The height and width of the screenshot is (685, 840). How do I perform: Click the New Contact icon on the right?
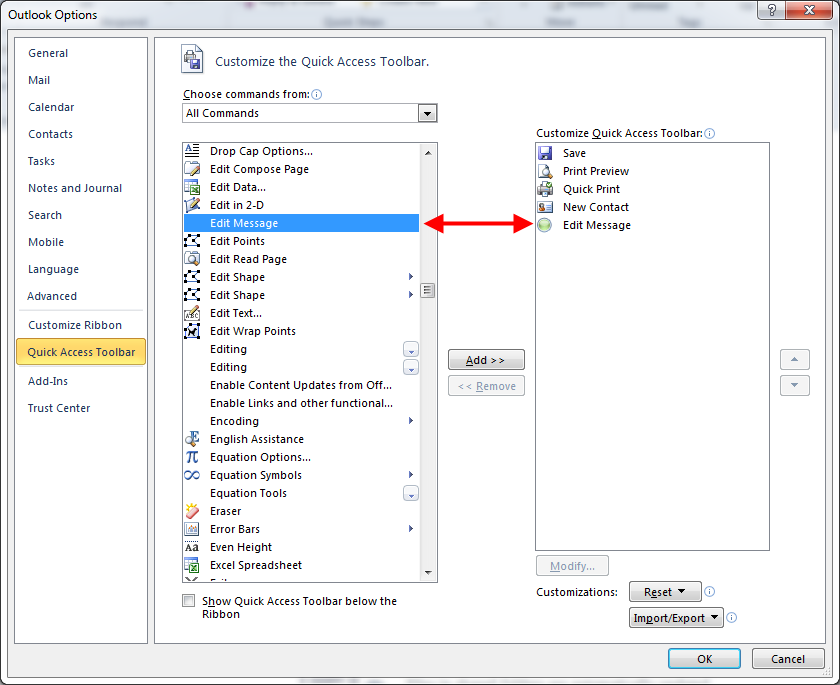coord(546,207)
